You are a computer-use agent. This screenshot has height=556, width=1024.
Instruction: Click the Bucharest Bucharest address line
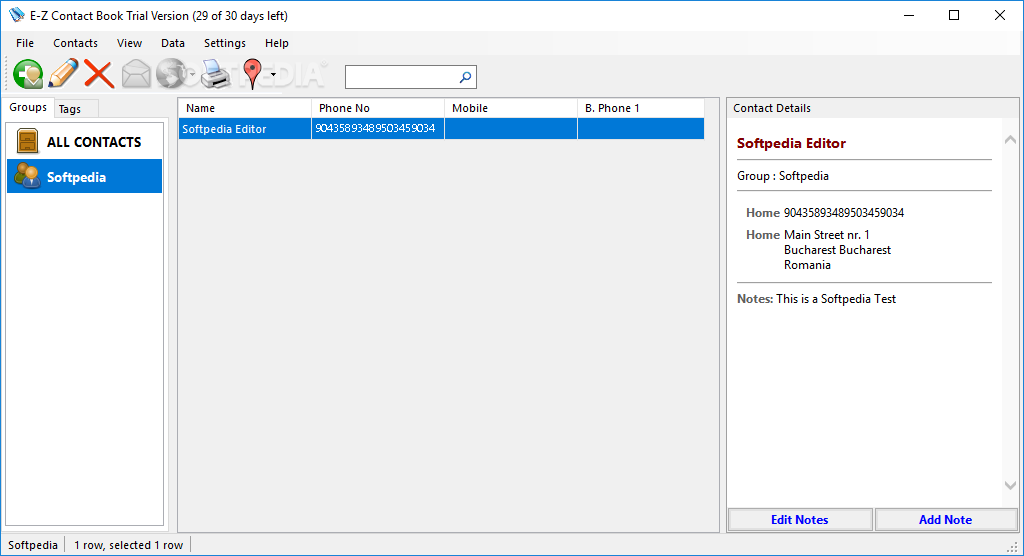[x=837, y=250]
